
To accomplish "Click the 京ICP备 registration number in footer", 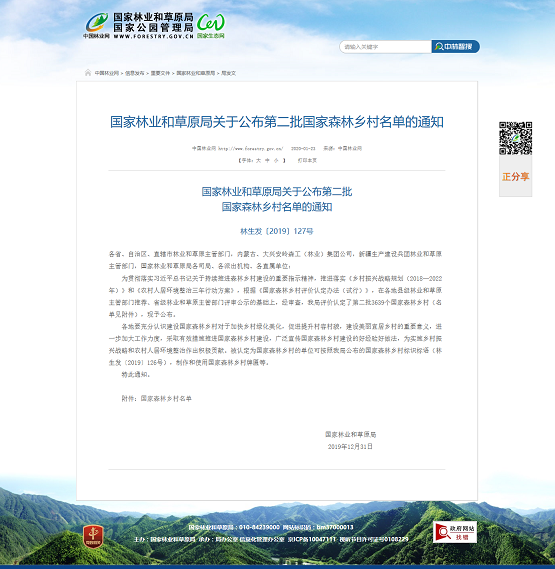I will [x=312, y=539].
